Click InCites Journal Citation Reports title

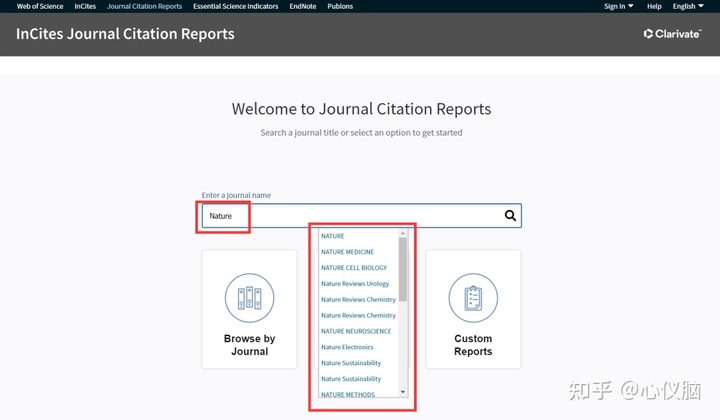[125, 34]
